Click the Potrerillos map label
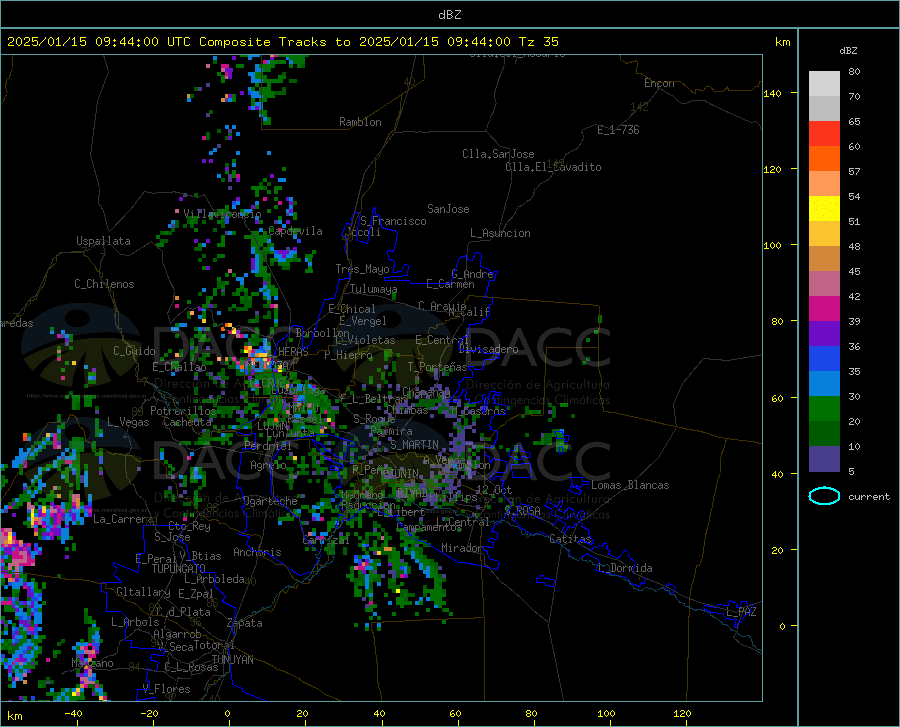Viewport: 900px width, 727px height. click(183, 411)
